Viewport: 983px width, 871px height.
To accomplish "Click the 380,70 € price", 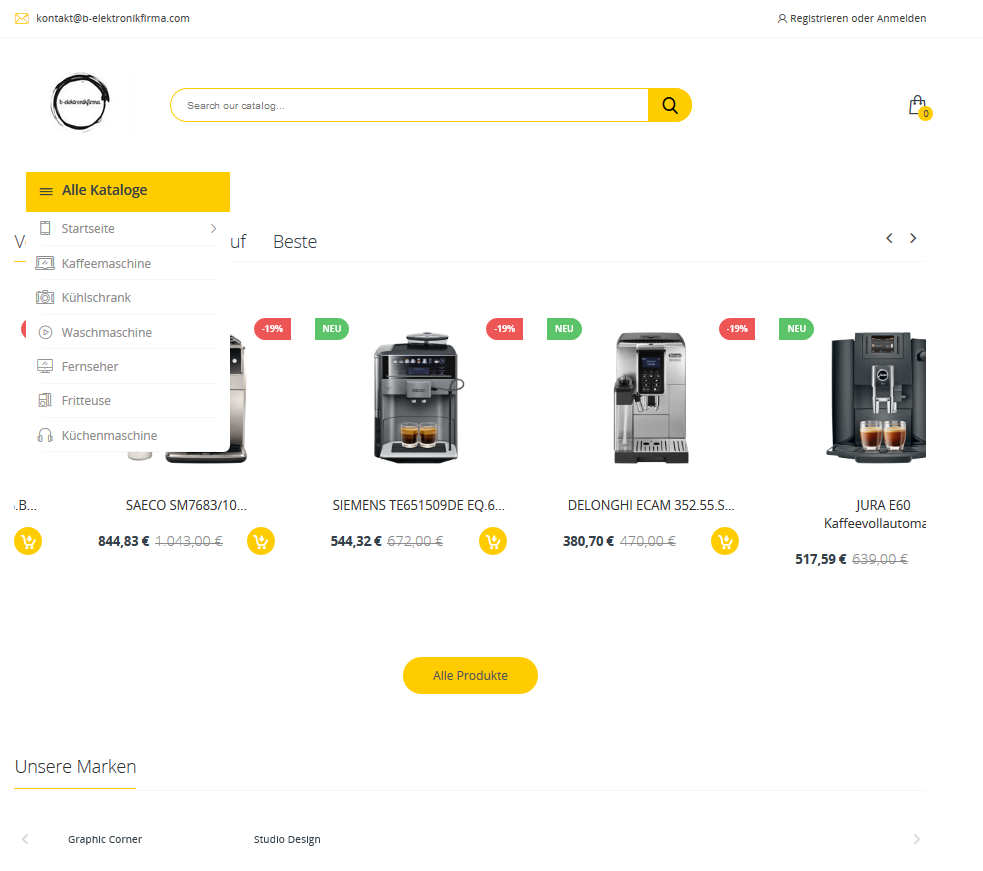I will [588, 541].
